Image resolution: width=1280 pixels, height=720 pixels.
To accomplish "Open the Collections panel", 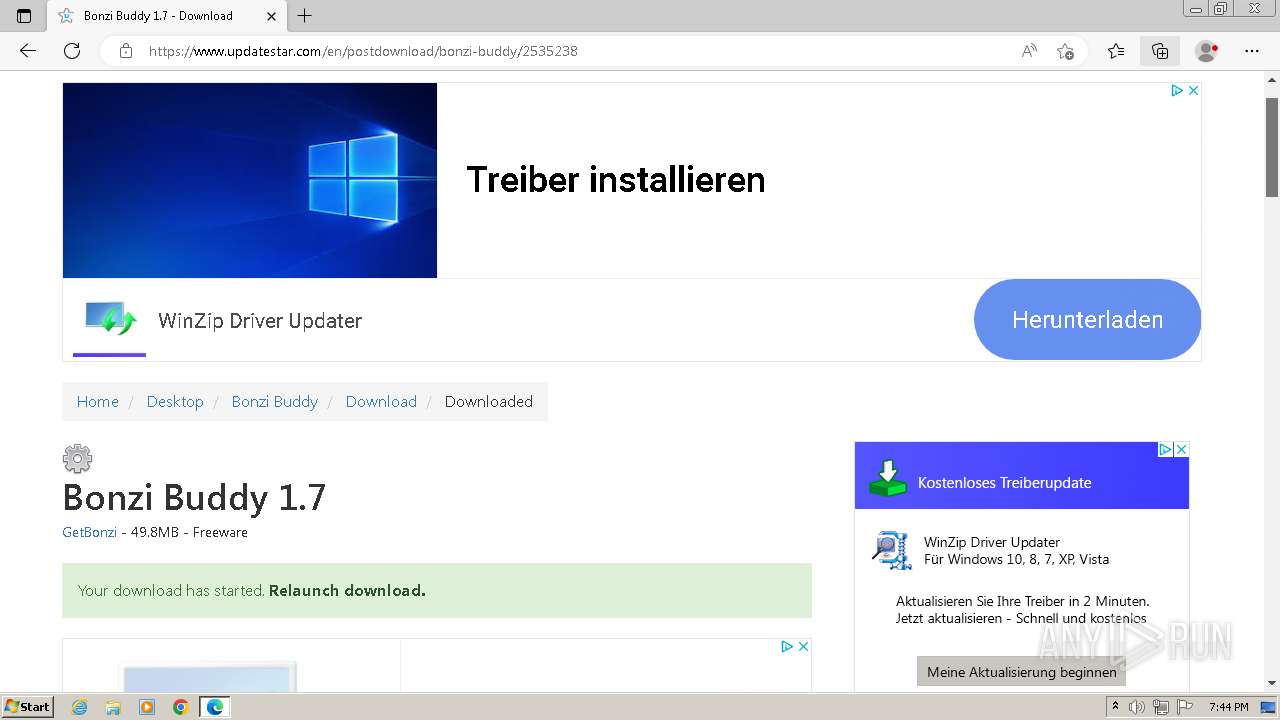I will tap(1160, 51).
